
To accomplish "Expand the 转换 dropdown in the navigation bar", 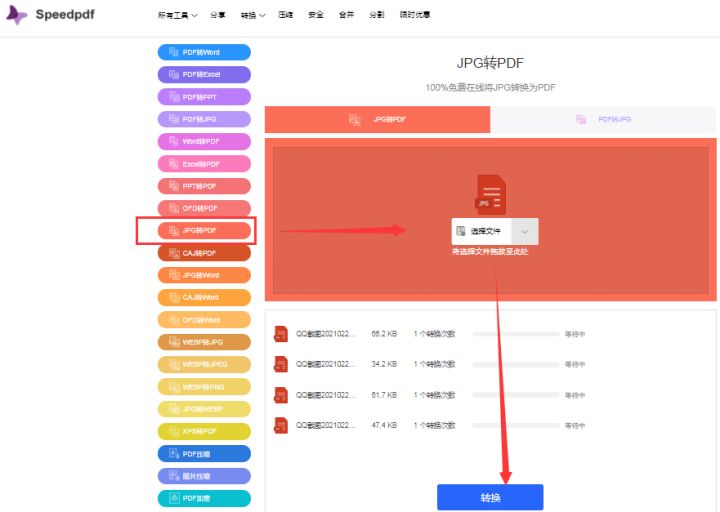I will tap(253, 15).
